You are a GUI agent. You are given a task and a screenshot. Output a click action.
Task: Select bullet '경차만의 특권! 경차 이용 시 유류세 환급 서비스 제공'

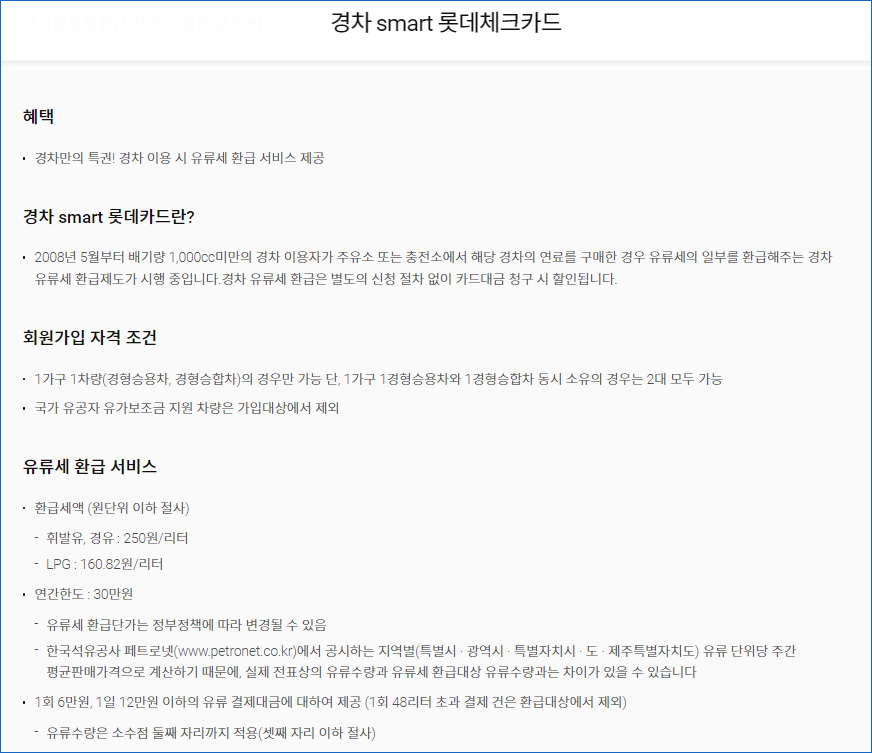pyautogui.click(x=180, y=158)
